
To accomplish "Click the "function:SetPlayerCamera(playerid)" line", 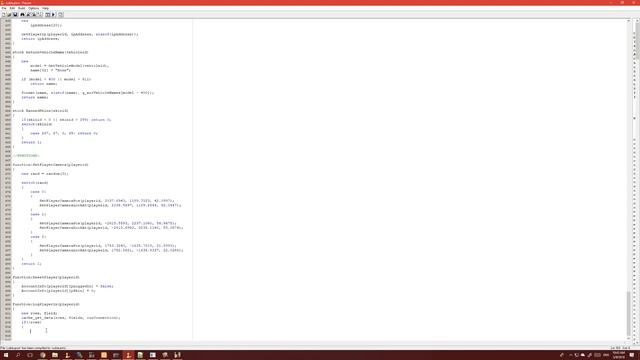I will pos(50,164).
